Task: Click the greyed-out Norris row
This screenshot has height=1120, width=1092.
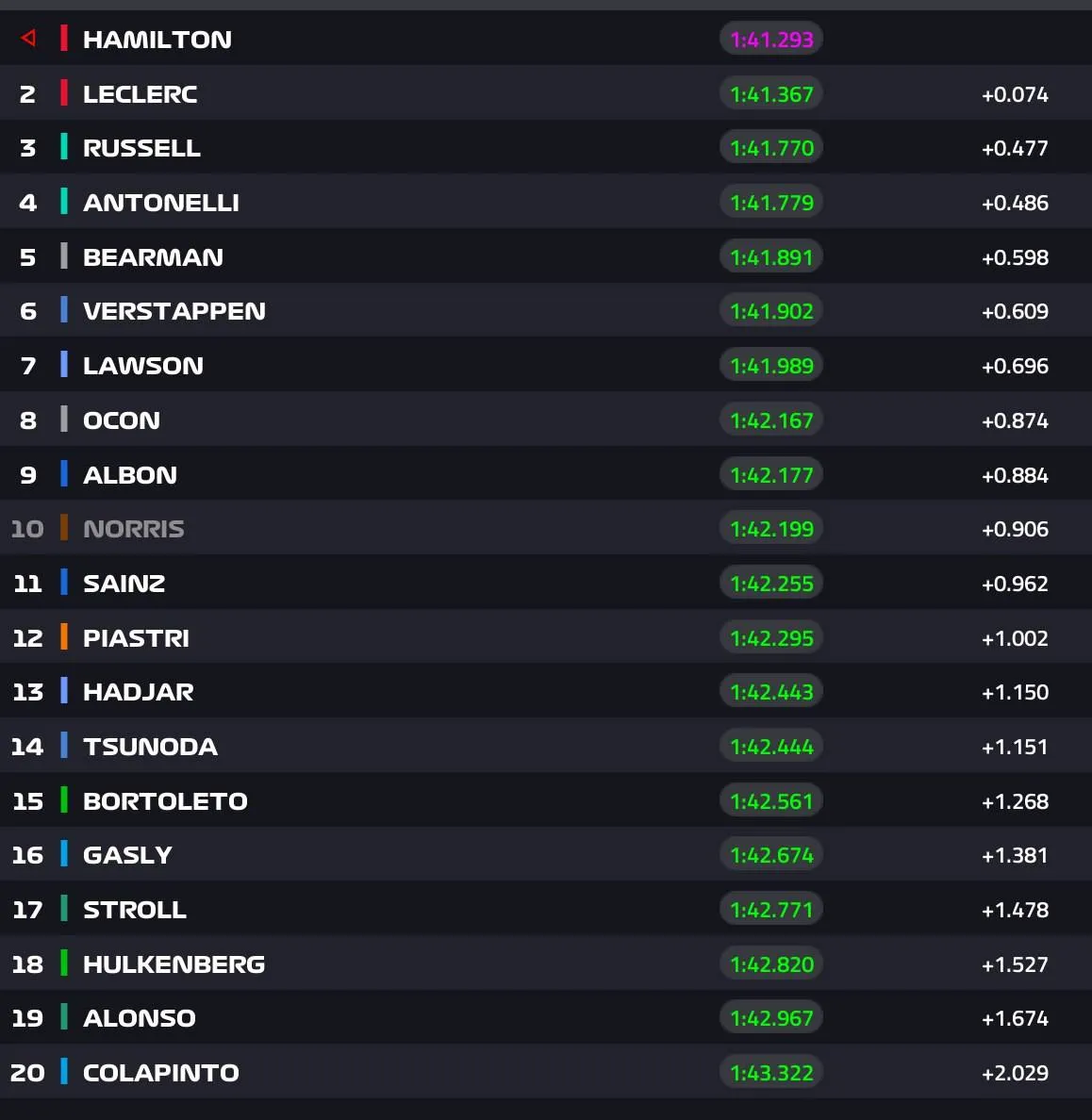Action: [546, 528]
